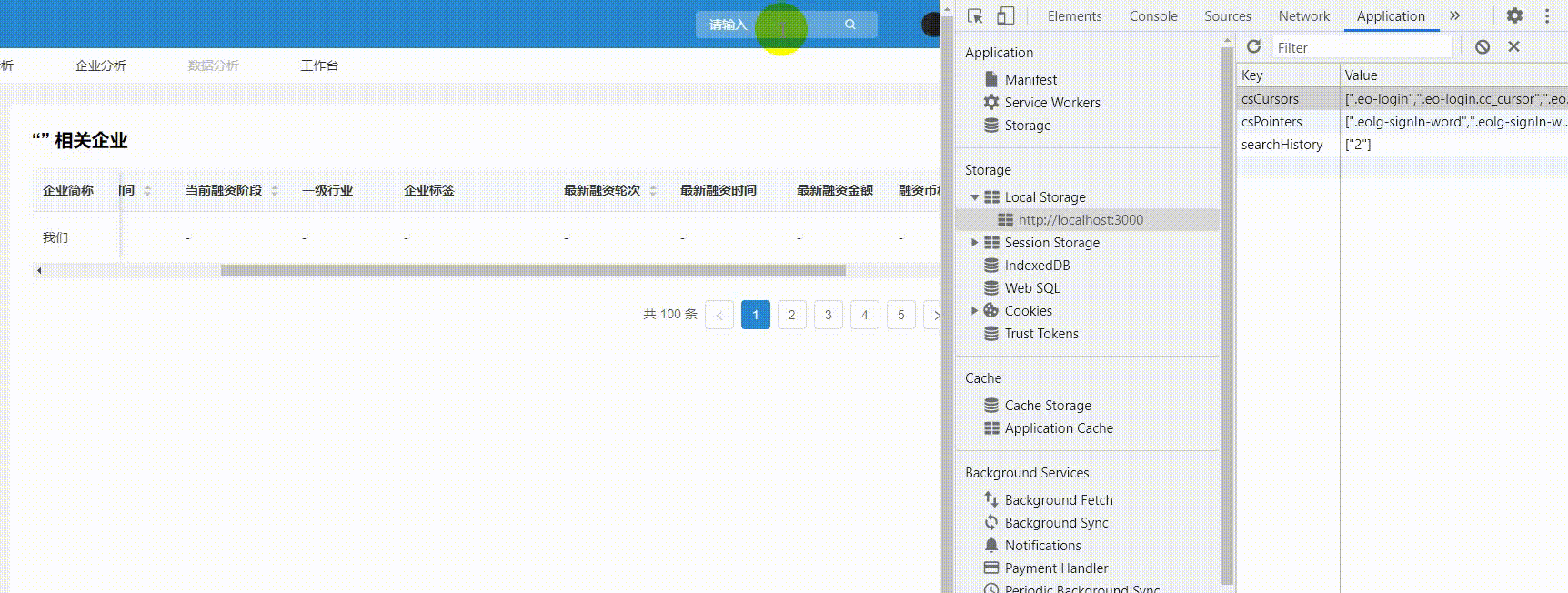Open Storage item under Application section
Screen dimensions: 1568x593
click(x=1028, y=126)
